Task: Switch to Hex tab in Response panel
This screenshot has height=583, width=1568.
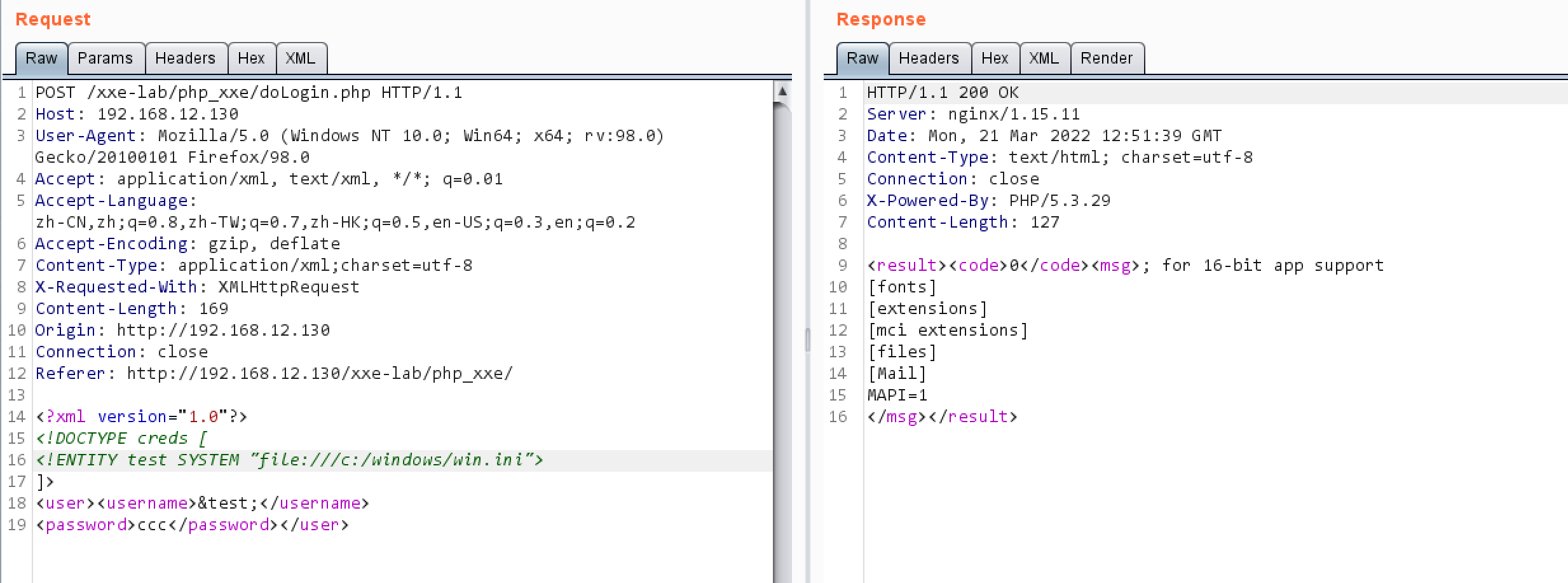Action: [995, 58]
